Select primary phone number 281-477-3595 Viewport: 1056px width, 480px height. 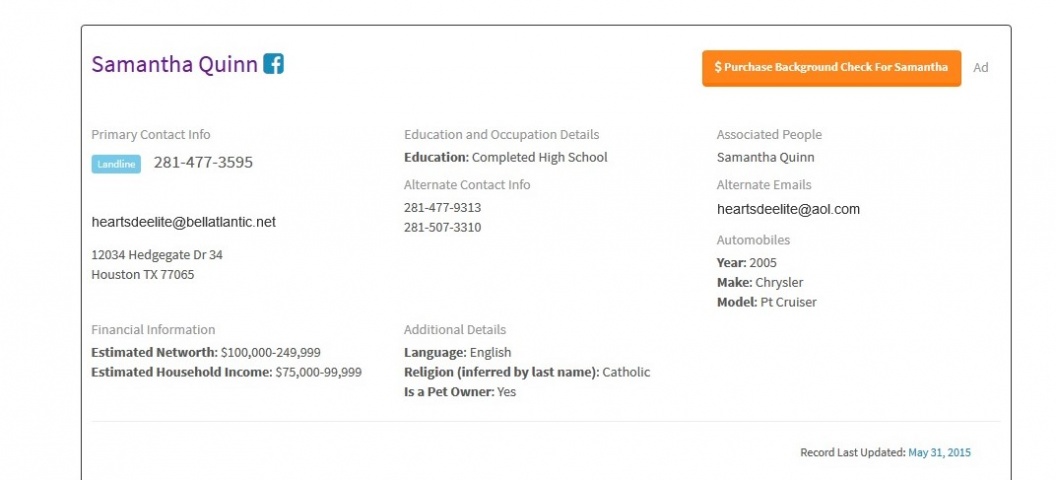[203, 163]
